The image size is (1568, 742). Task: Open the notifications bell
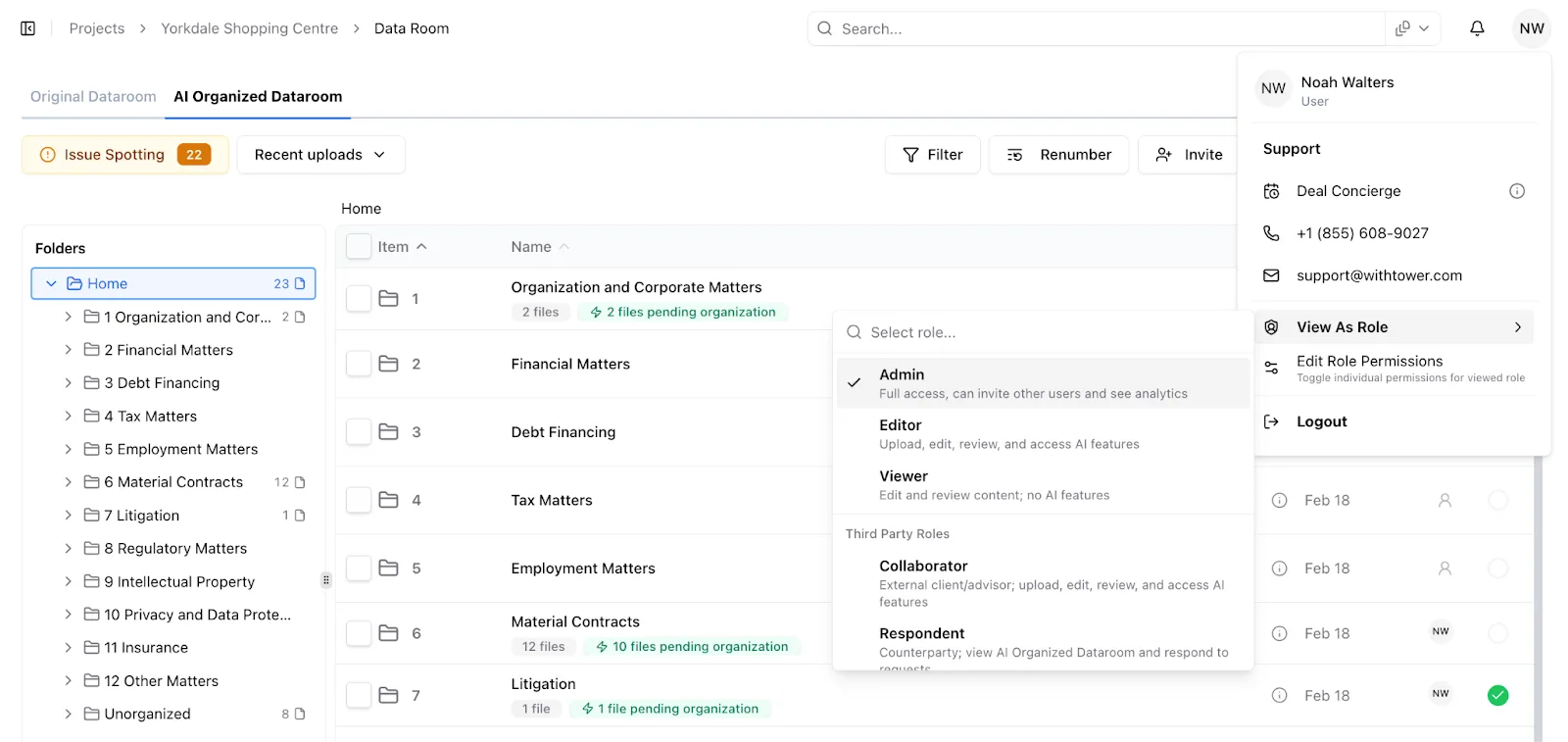(1477, 28)
